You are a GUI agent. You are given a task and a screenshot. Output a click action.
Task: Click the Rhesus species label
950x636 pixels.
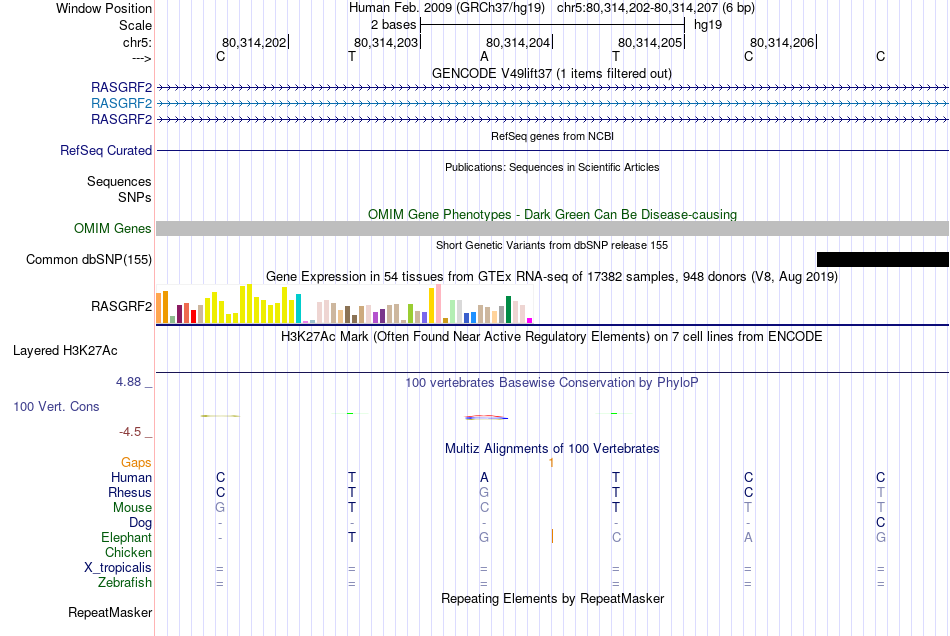tap(130, 492)
